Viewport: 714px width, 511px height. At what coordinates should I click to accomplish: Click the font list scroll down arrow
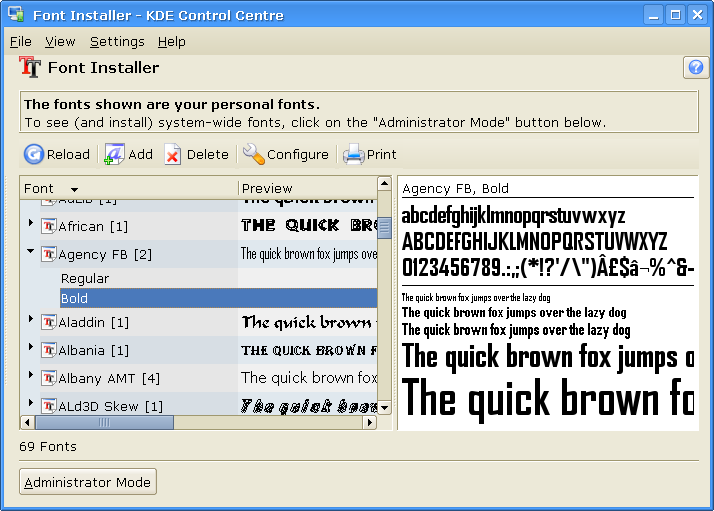pyautogui.click(x=384, y=408)
